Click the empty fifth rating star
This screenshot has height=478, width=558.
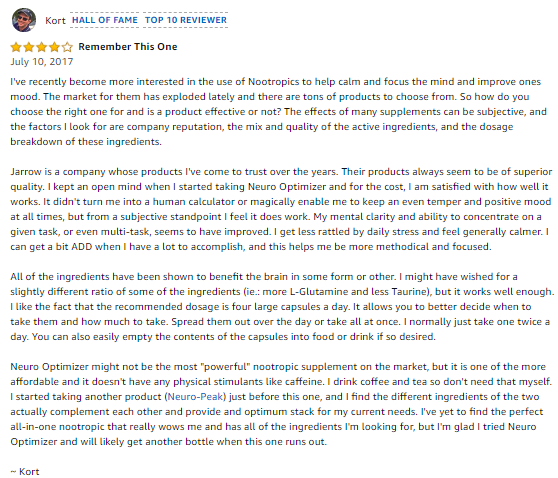pyautogui.click(x=67, y=47)
